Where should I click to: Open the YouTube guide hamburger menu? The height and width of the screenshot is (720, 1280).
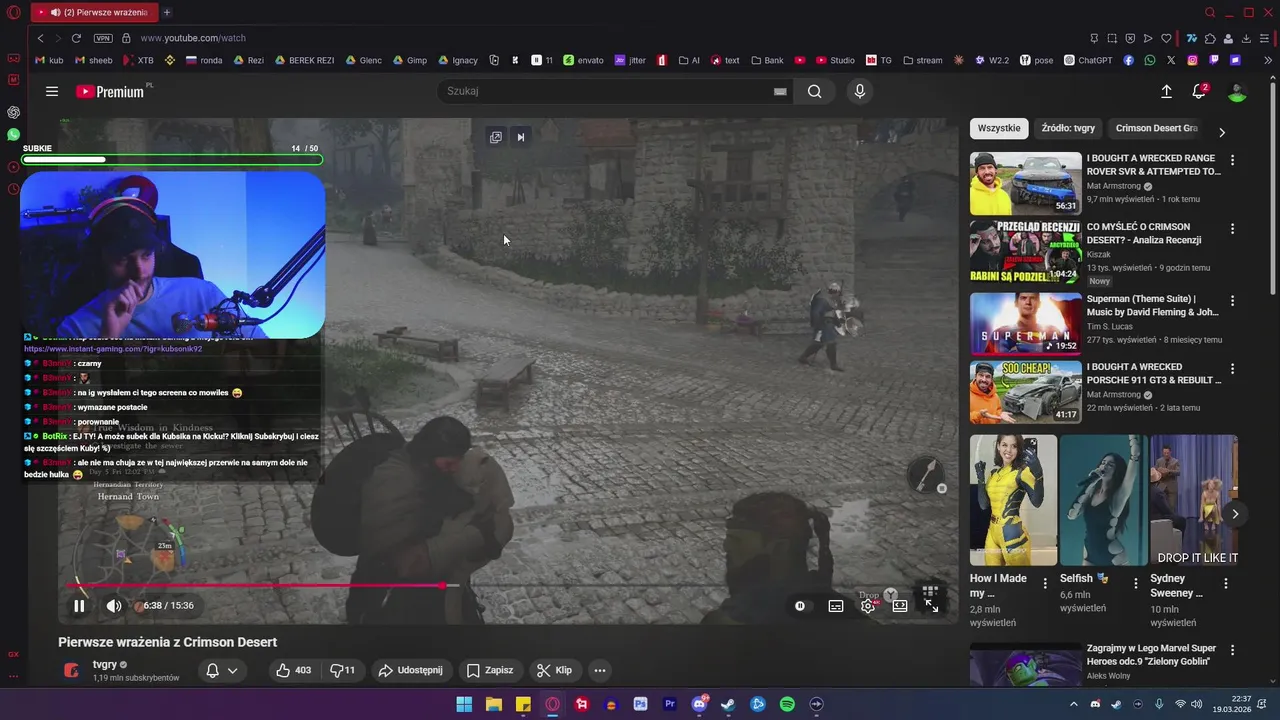pyautogui.click(x=52, y=91)
